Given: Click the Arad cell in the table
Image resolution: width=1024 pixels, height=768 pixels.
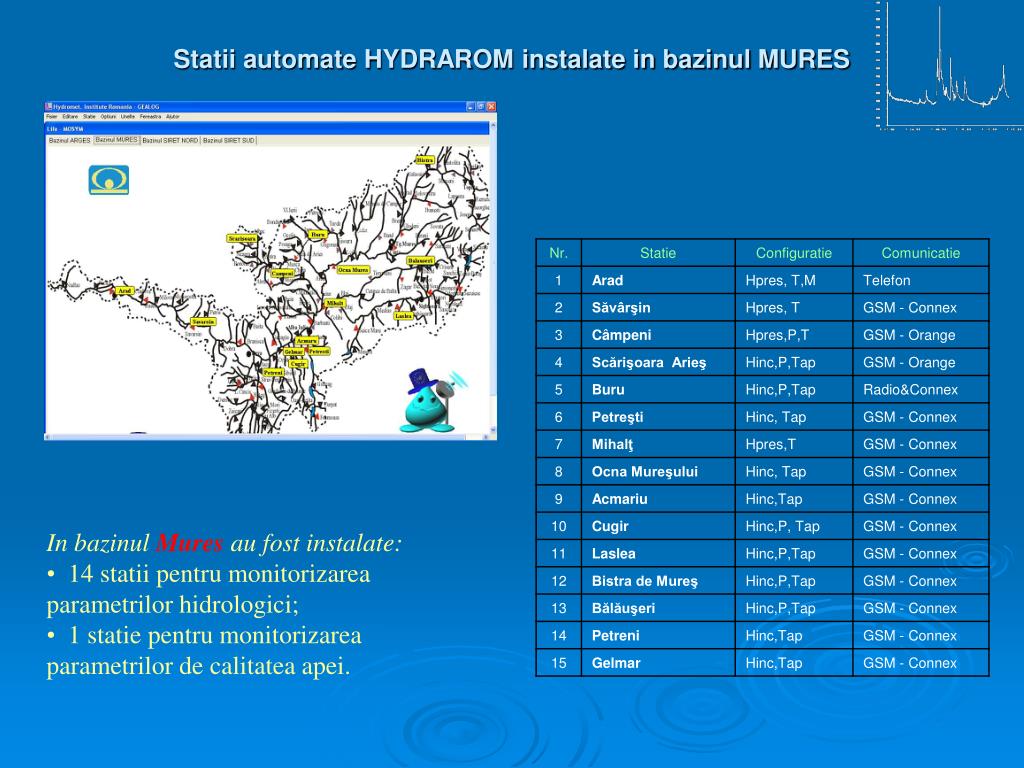Looking at the screenshot, I should tap(658, 280).
